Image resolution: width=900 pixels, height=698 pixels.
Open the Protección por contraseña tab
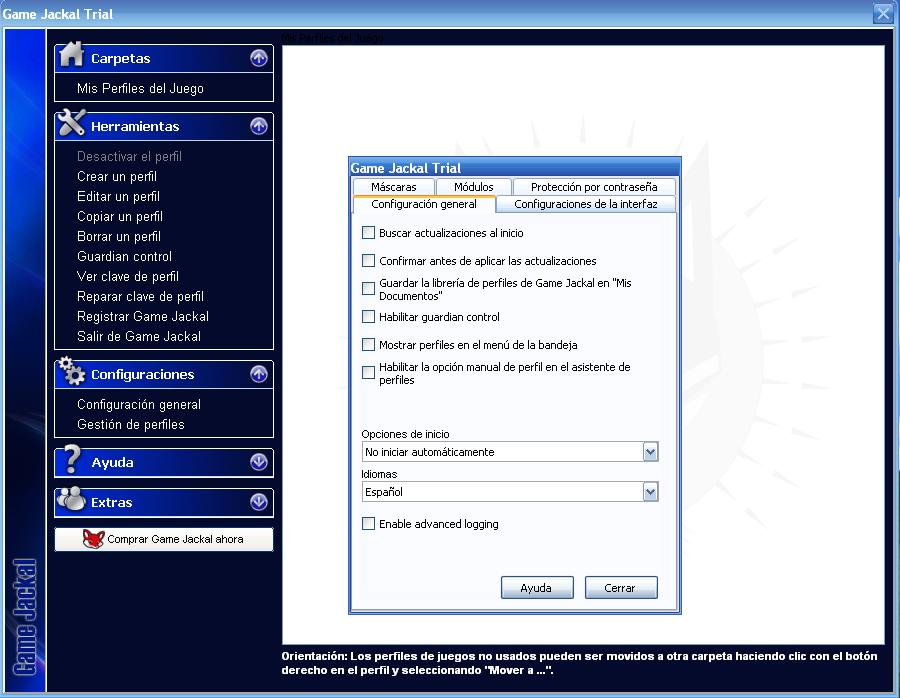(594, 187)
